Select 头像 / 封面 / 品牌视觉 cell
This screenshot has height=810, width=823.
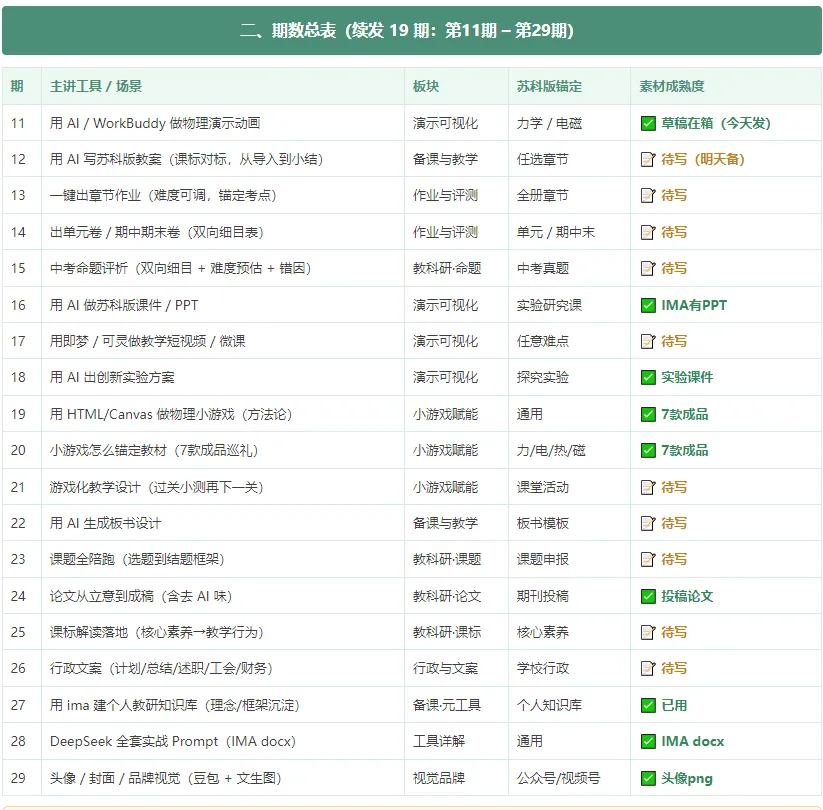point(223,778)
